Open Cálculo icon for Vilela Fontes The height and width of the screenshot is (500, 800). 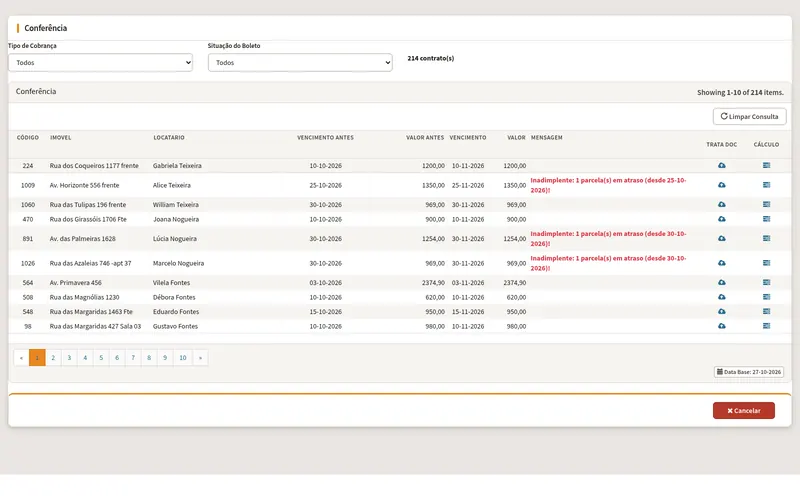pos(766,282)
